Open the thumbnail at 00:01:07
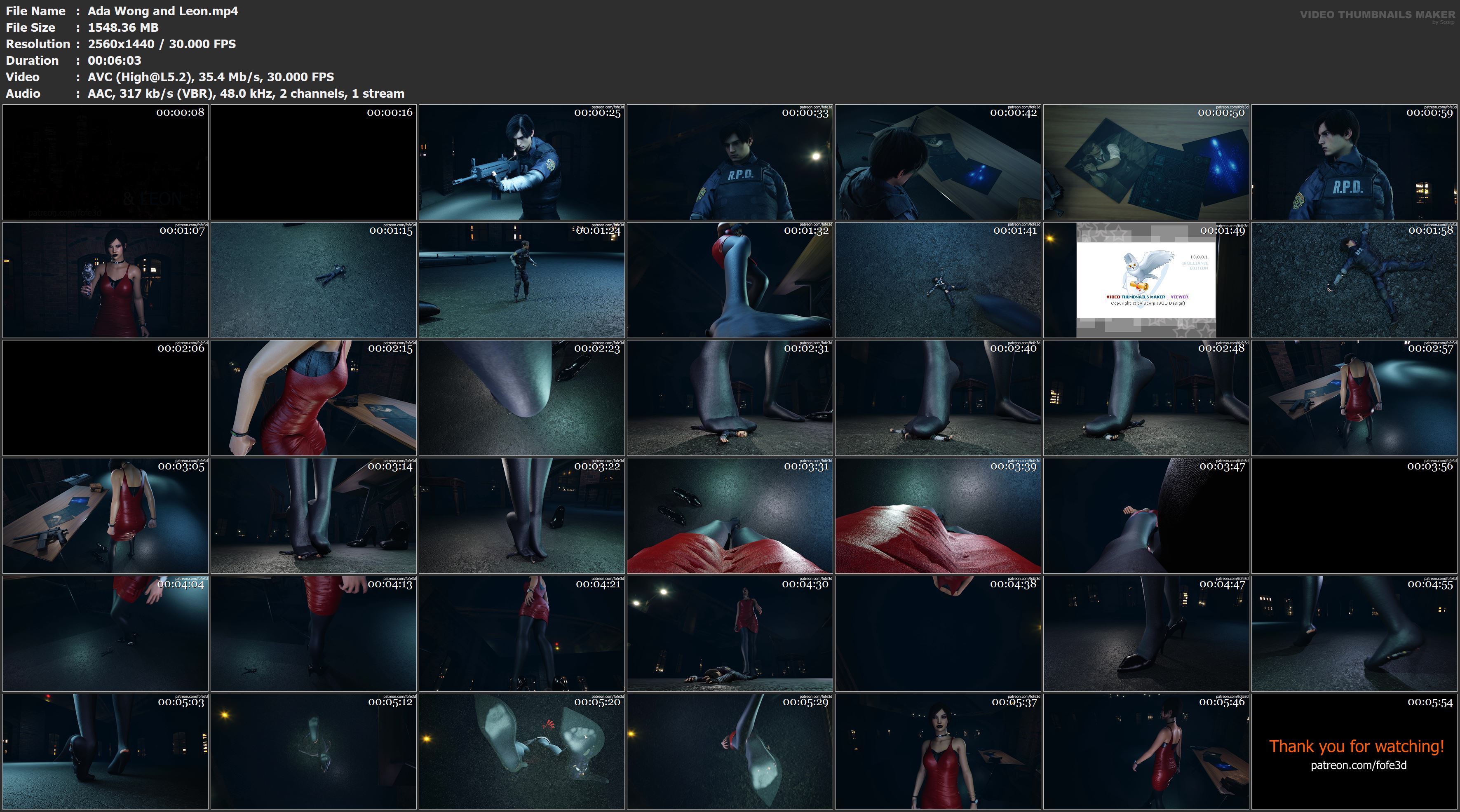 (x=106, y=280)
